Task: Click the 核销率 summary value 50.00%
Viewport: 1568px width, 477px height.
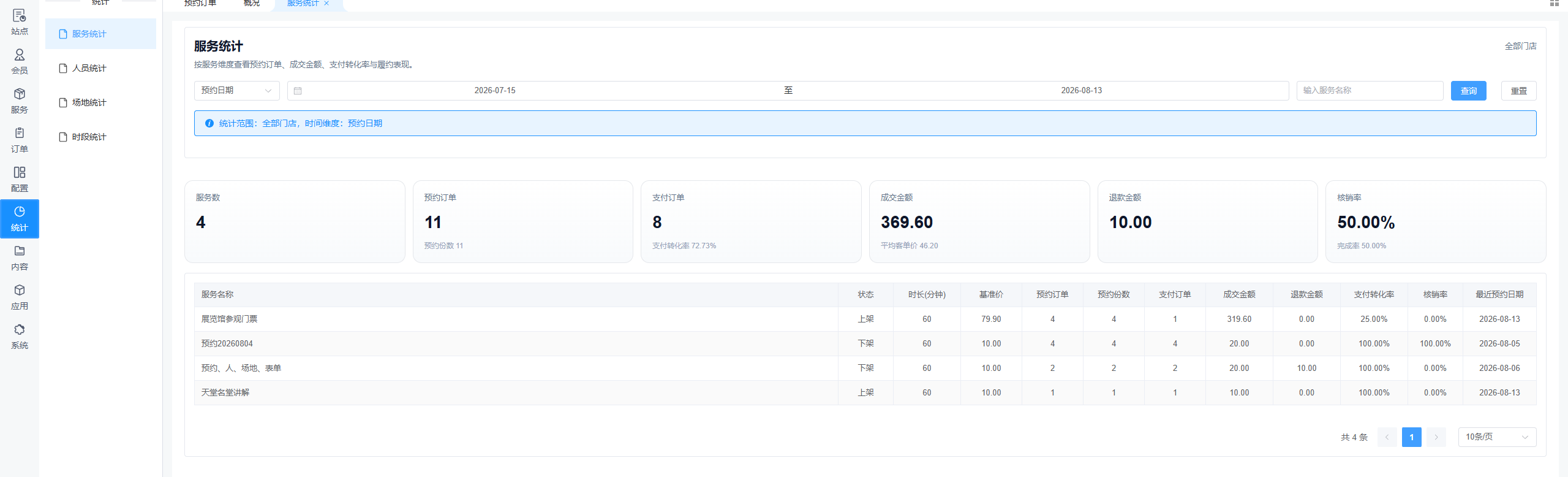Action: tap(1366, 223)
